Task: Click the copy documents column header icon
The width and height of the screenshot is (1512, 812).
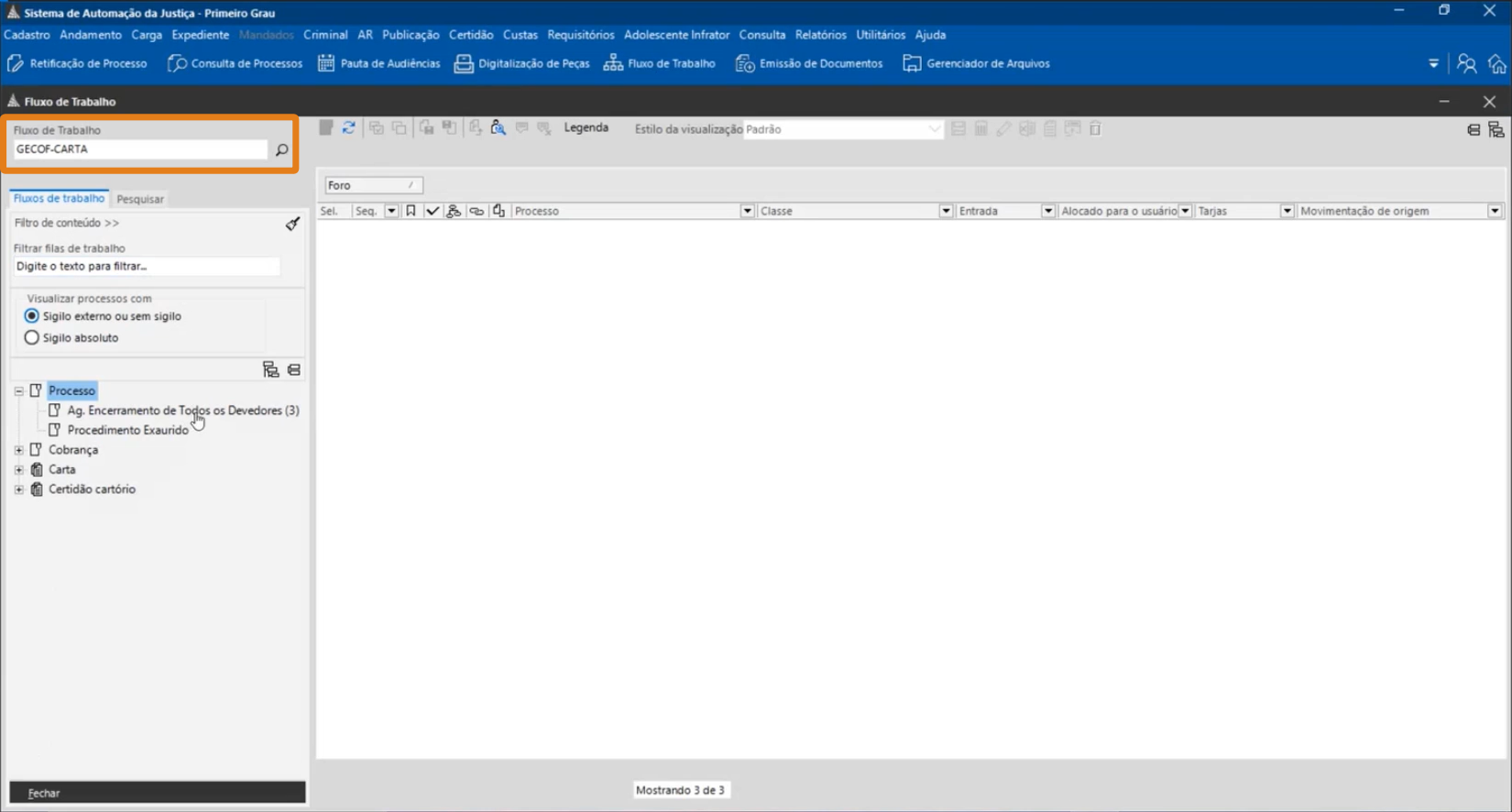Action: point(499,211)
